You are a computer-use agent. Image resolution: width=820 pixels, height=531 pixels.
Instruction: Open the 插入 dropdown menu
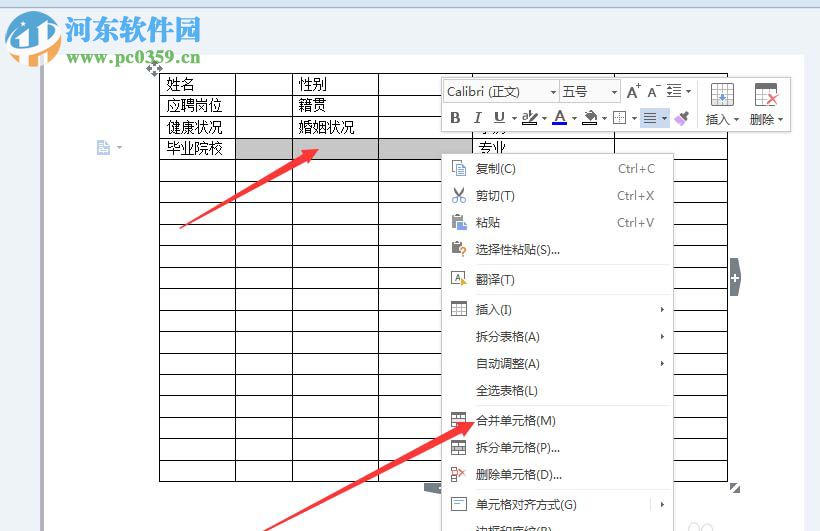[722, 120]
